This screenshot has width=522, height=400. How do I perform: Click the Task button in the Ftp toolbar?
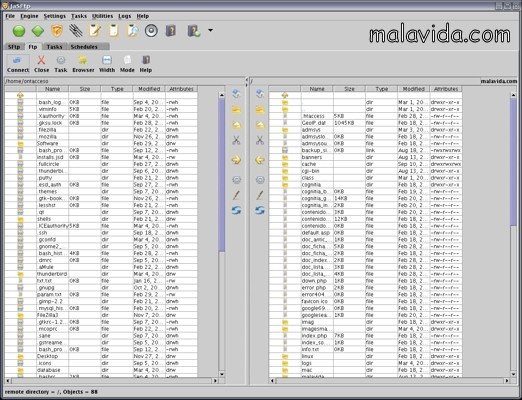pos(61,64)
